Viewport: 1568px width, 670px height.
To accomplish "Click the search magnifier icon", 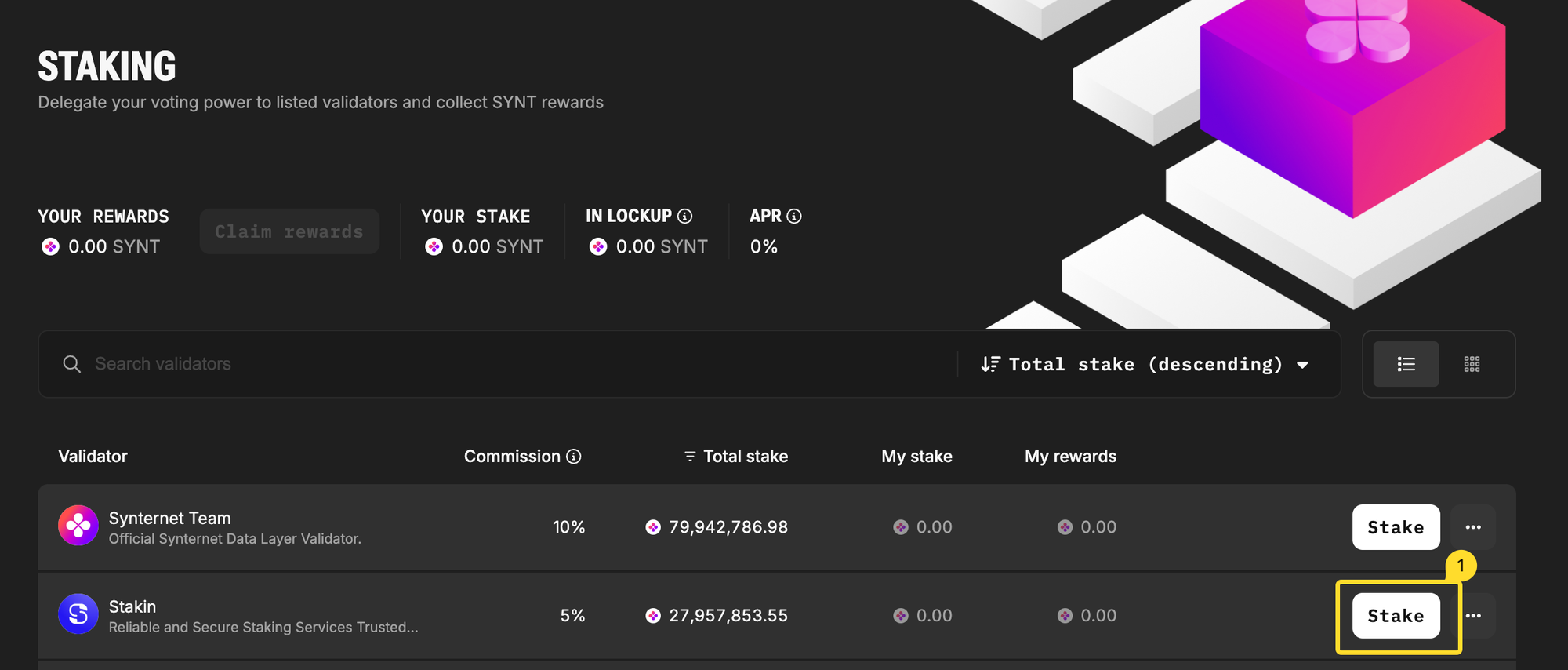I will pyautogui.click(x=71, y=364).
